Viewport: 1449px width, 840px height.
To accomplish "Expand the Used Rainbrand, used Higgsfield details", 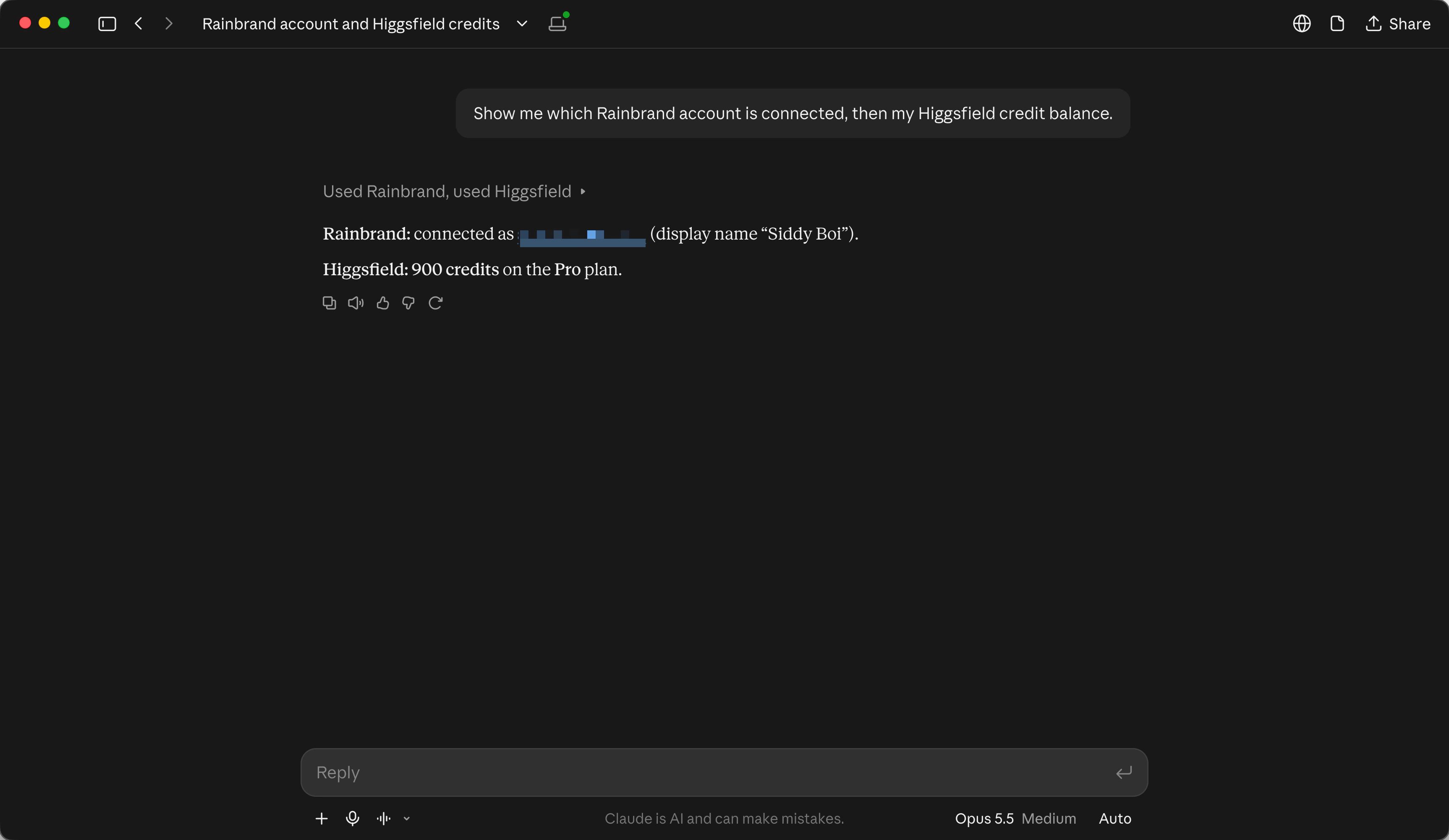I will 454,191.
